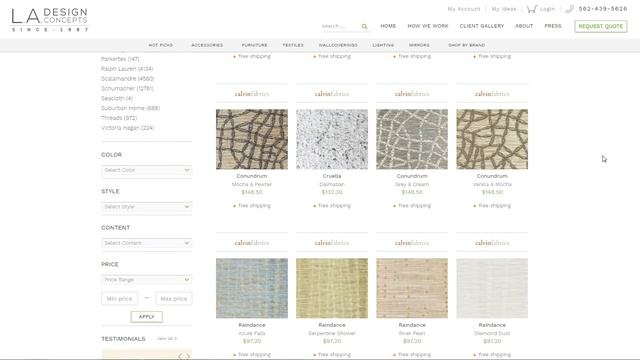This screenshot has width=640, height=360.
Task: Open the Textiles menu
Action: tap(293, 45)
